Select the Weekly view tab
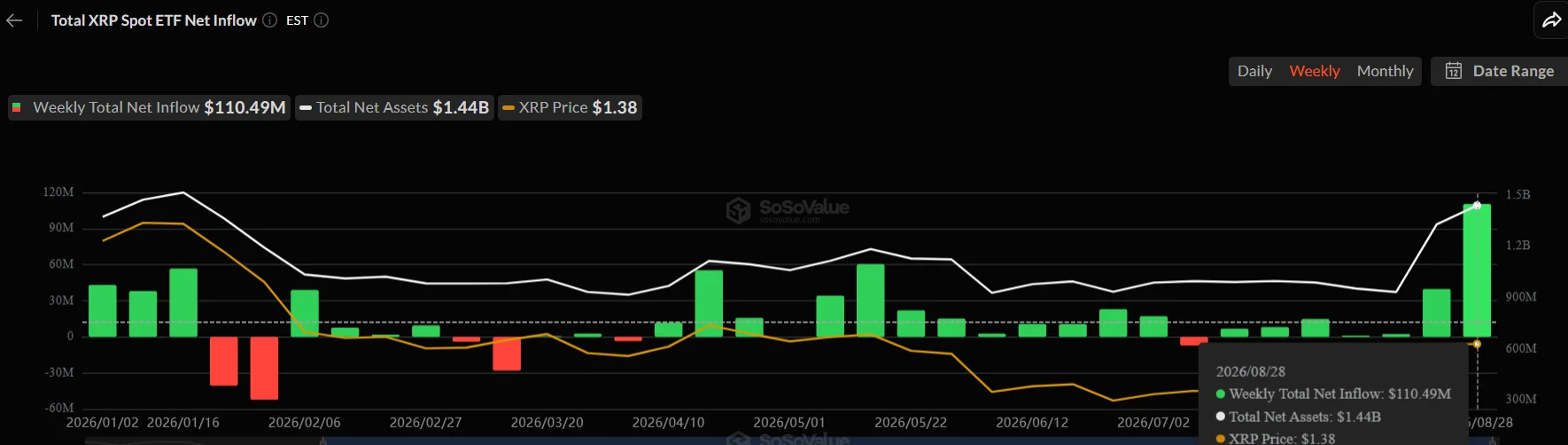1568x445 pixels. pyautogui.click(x=1315, y=71)
